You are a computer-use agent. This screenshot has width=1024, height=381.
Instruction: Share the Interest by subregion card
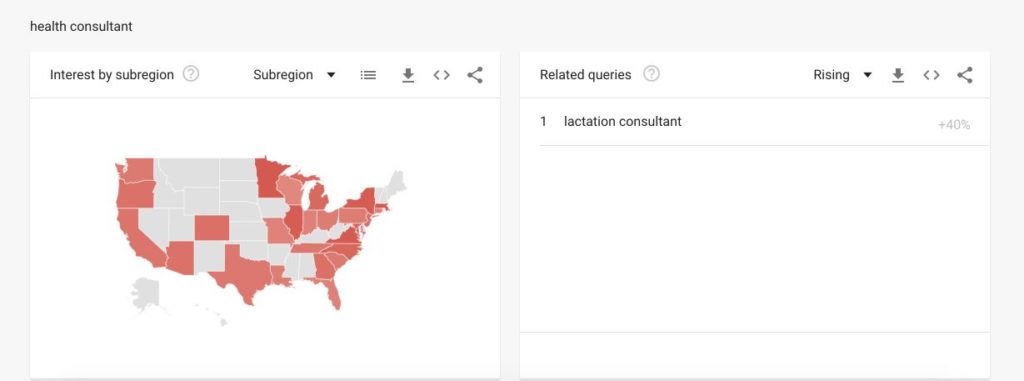click(x=475, y=75)
